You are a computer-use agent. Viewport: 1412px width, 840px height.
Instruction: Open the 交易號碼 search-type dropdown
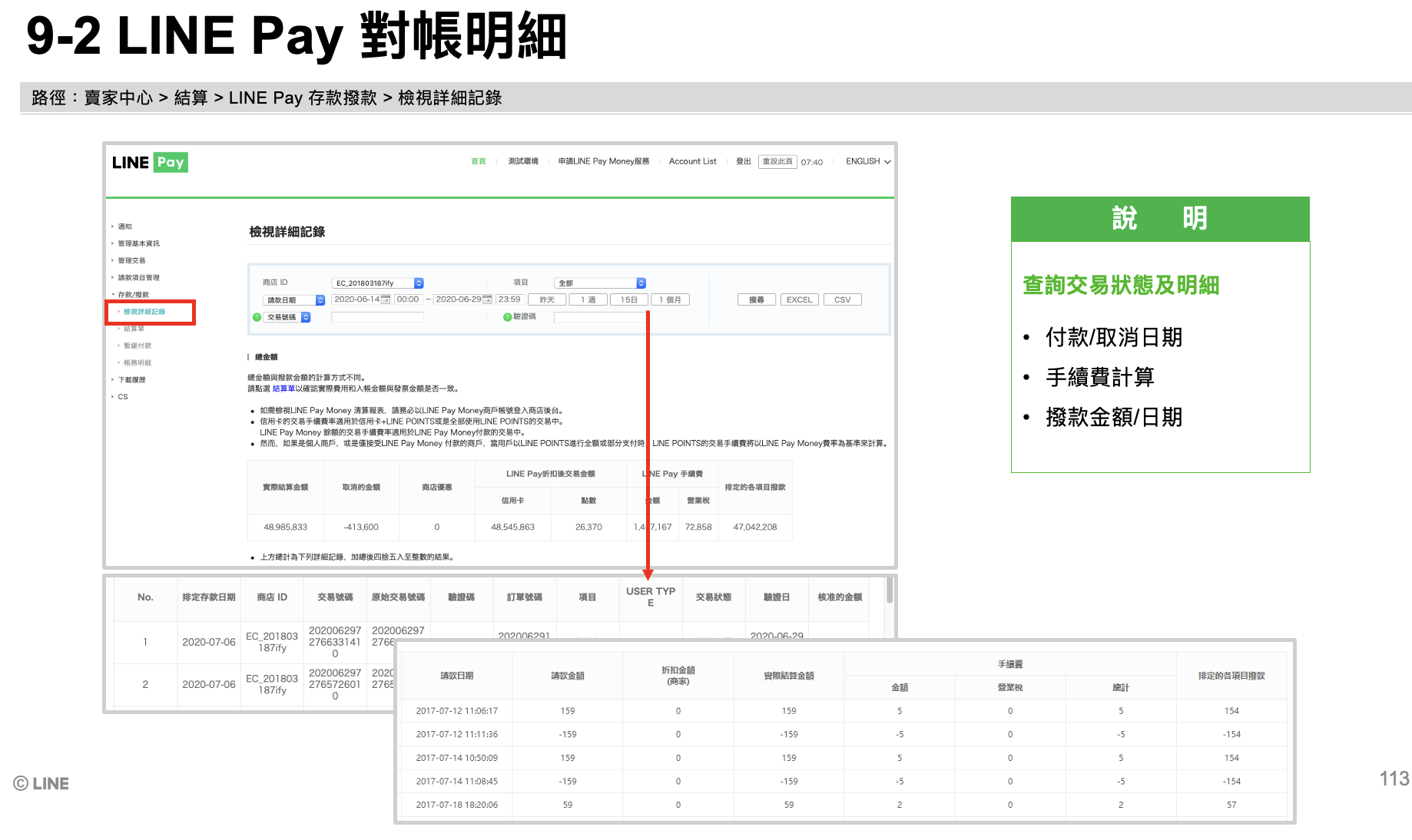[287, 317]
